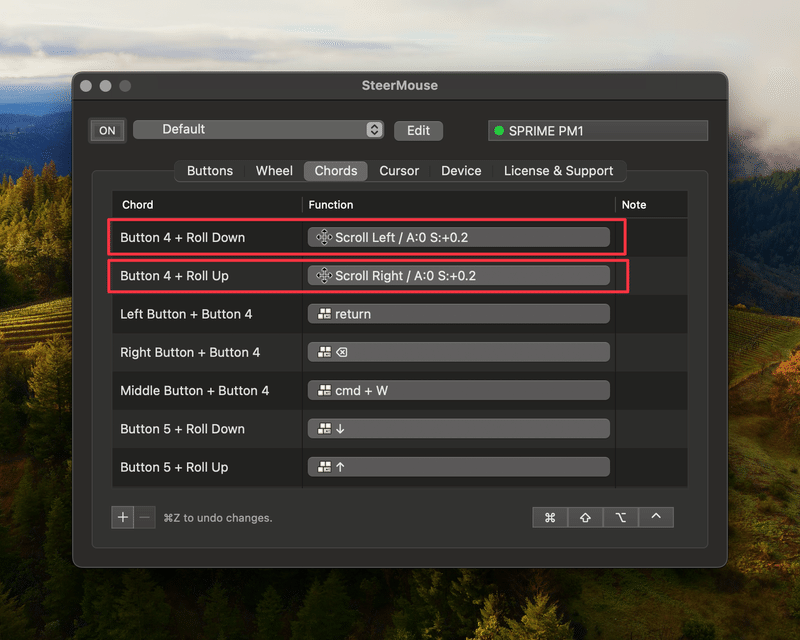Open the return function dropdown
The width and height of the screenshot is (800, 640).
(x=459, y=314)
